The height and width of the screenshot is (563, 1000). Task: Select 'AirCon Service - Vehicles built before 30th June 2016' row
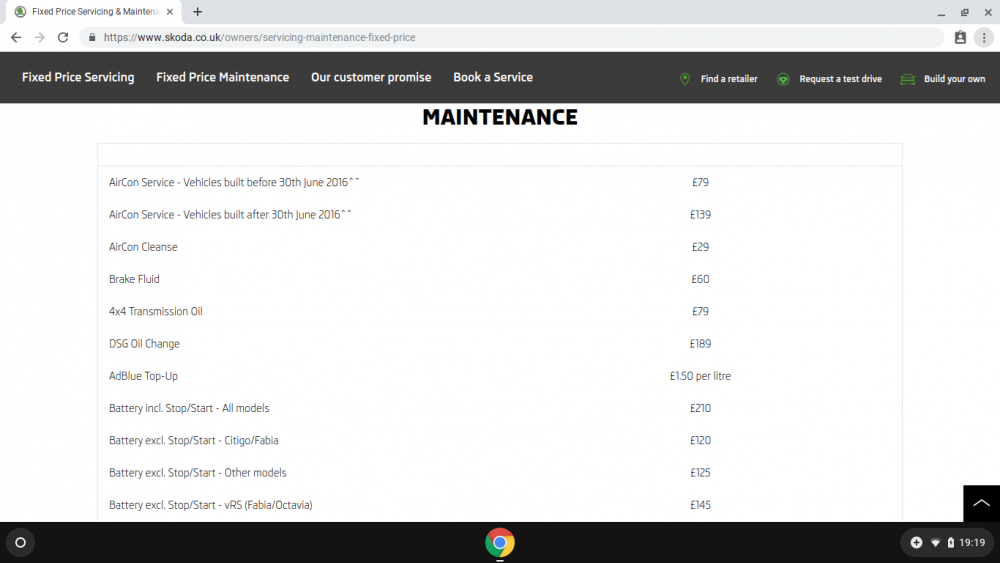click(x=234, y=182)
